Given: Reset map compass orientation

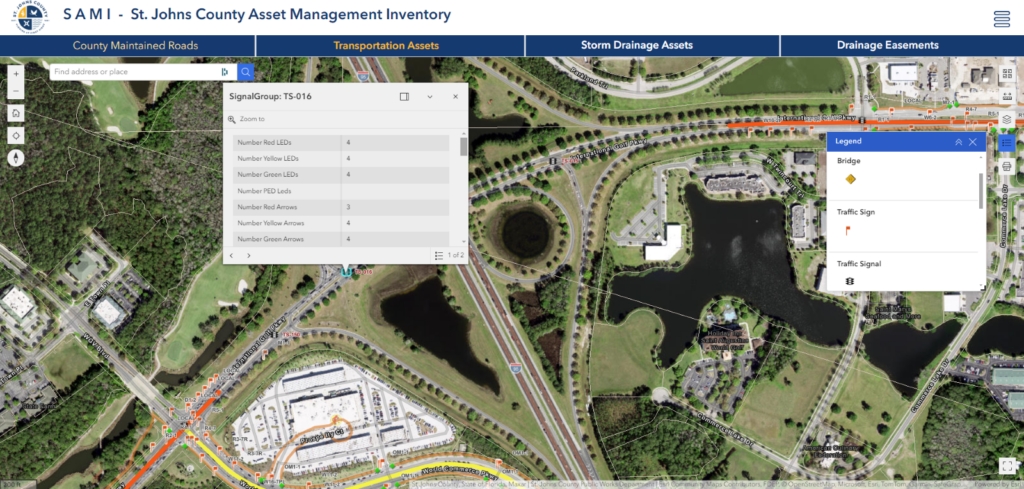Looking at the screenshot, I should coord(16,157).
